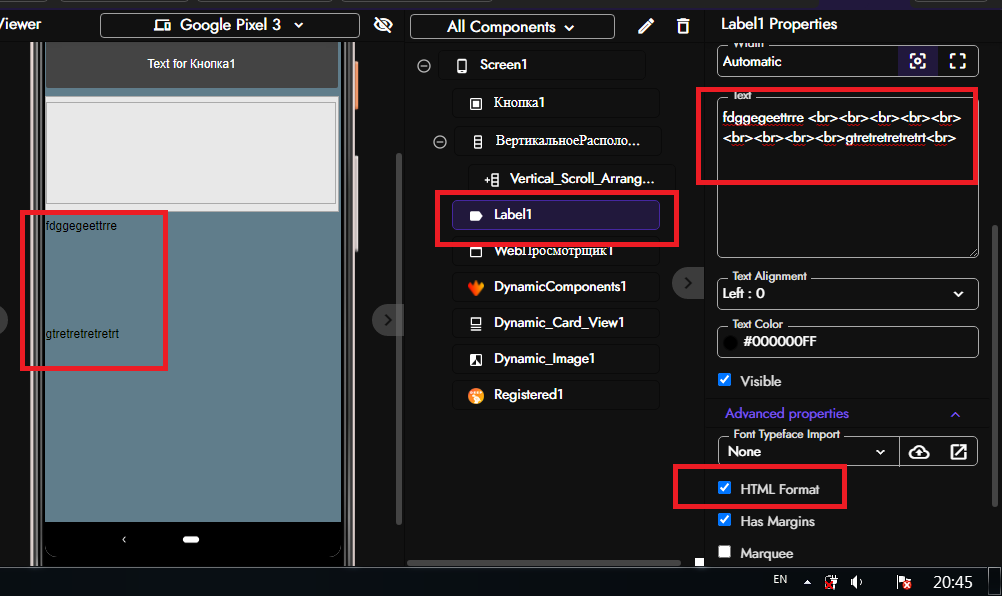Screen dimensions: 1002x596
Task: Open the Google Pixel 3 device dropdown
Action: 230,26
